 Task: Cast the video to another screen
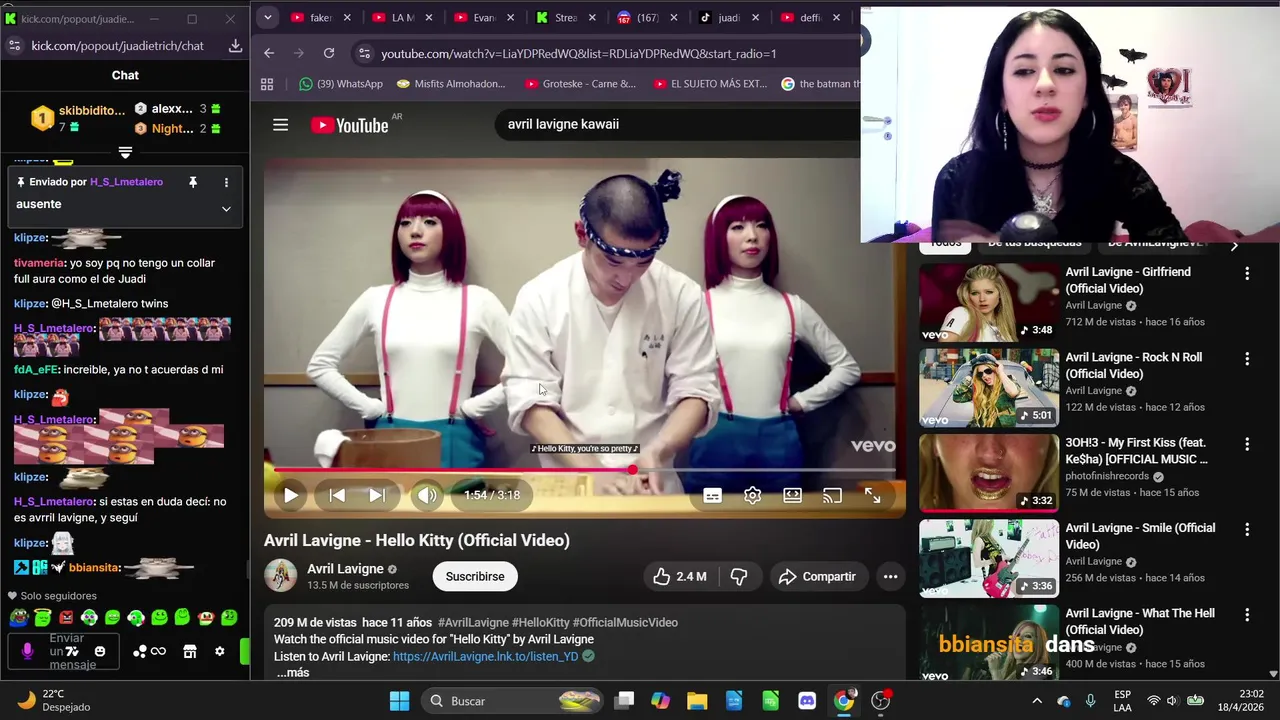tap(832, 495)
